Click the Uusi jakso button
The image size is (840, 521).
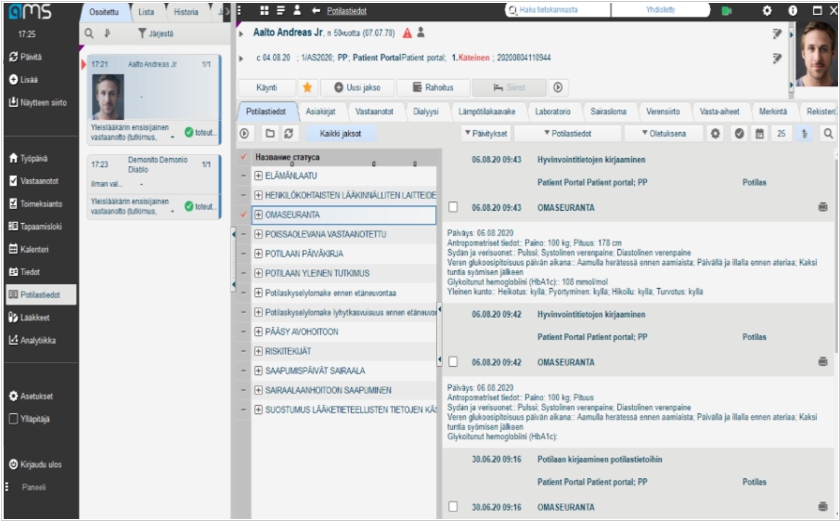point(357,88)
